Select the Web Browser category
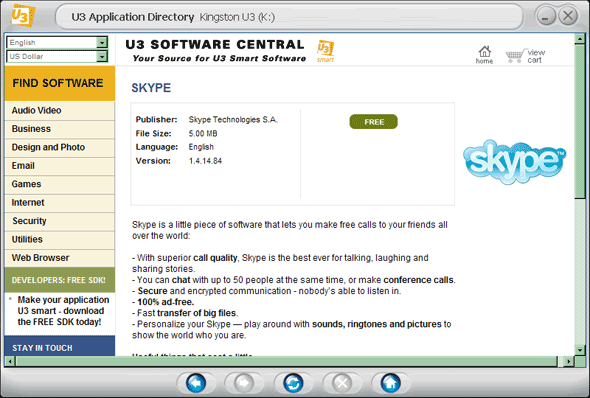The image size is (590, 398). tap(60, 258)
